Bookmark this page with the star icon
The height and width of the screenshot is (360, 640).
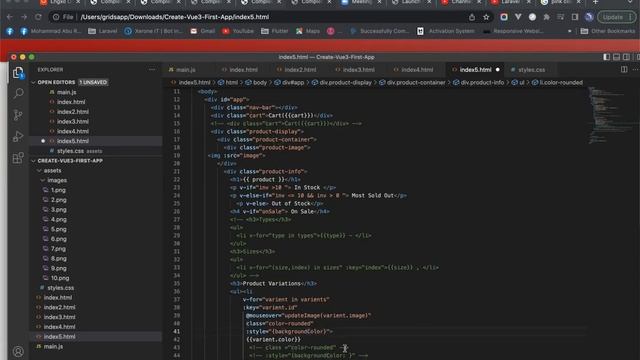[x=486, y=17]
